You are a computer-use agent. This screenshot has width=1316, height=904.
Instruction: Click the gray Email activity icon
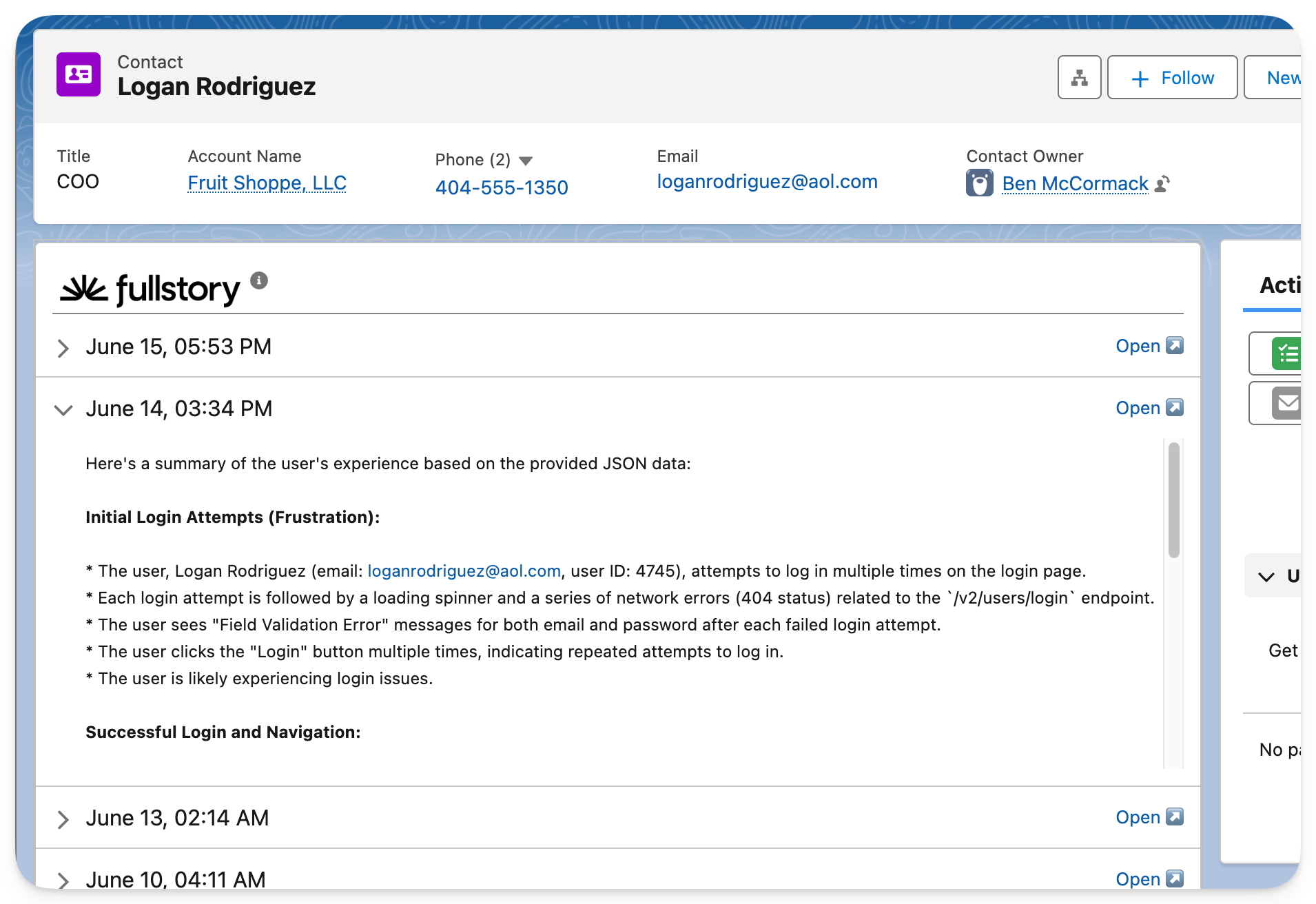coord(1286,403)
